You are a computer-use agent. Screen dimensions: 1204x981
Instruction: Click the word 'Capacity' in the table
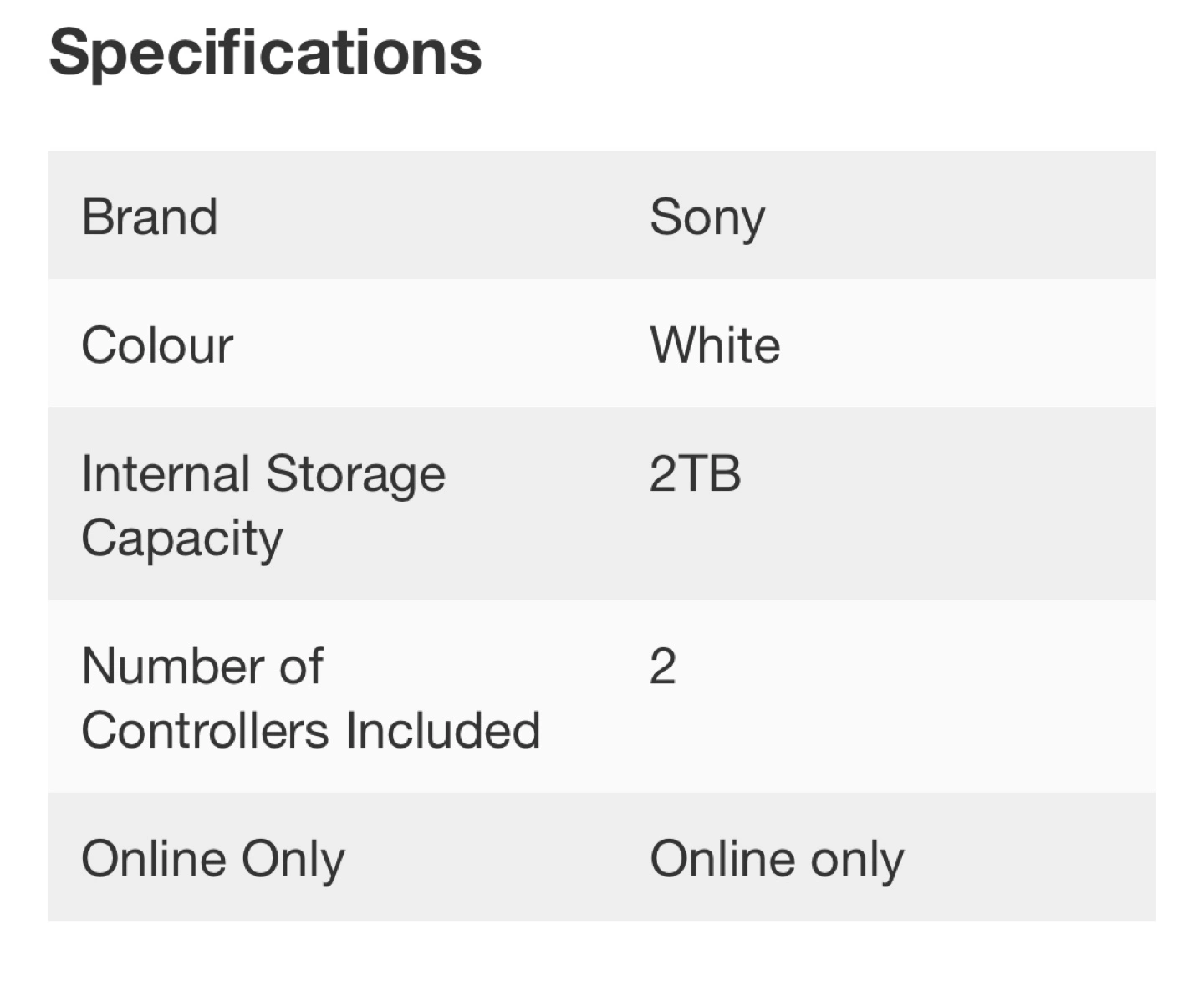tap(182, 539)
